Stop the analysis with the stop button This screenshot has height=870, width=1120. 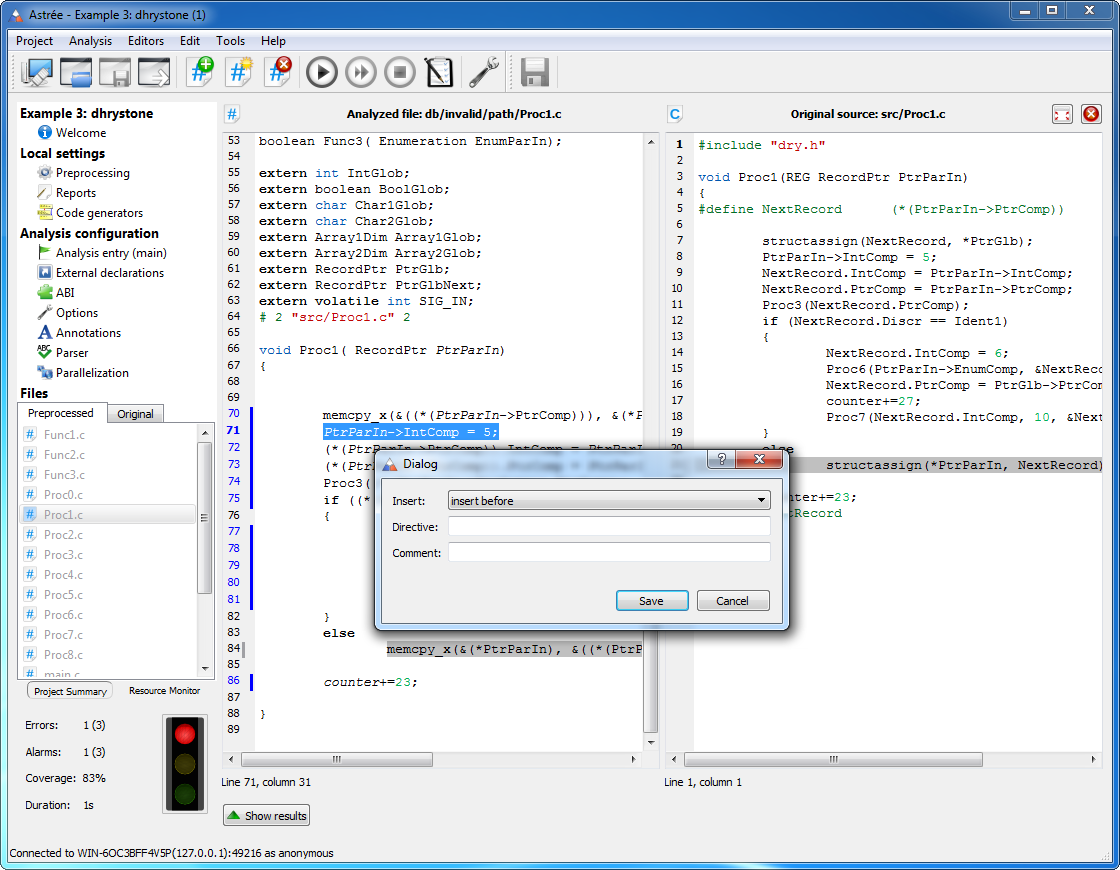click(400, 72)
